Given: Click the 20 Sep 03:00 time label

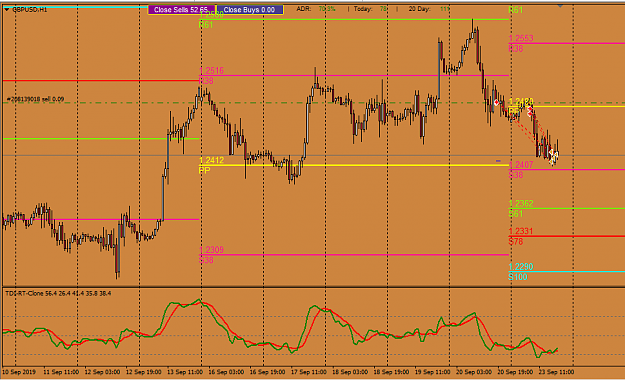Looking at the screenshot, I should tap(474, 372).
